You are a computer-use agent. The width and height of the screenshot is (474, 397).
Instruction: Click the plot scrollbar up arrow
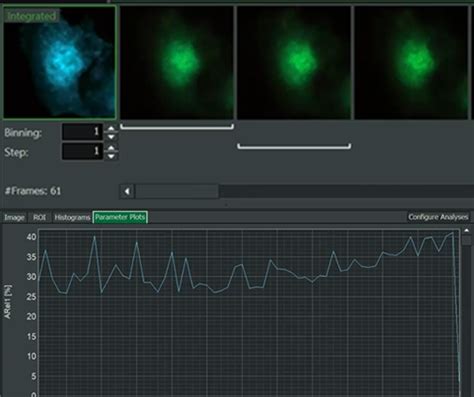467,231
